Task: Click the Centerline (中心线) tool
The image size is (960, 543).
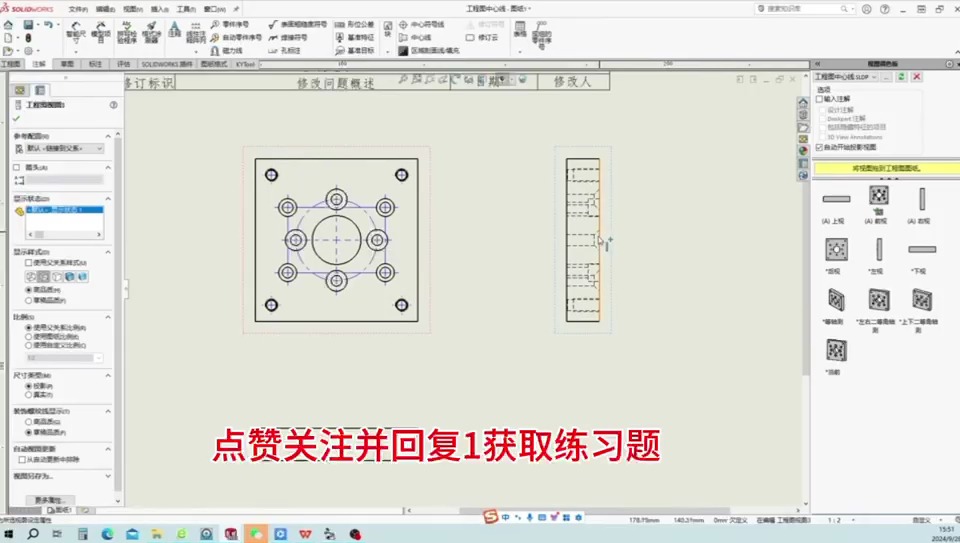Action: tap(415, 37)
